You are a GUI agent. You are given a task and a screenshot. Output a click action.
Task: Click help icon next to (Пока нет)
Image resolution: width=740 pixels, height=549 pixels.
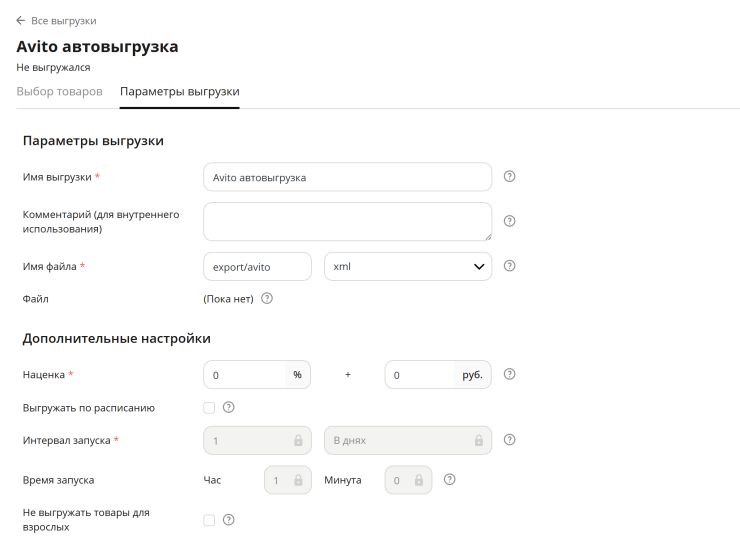coord(267,298)
